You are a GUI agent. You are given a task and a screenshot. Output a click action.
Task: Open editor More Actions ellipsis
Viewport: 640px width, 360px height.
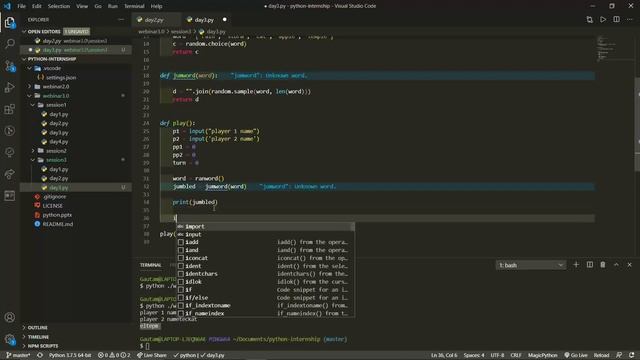tap(630, 20)
